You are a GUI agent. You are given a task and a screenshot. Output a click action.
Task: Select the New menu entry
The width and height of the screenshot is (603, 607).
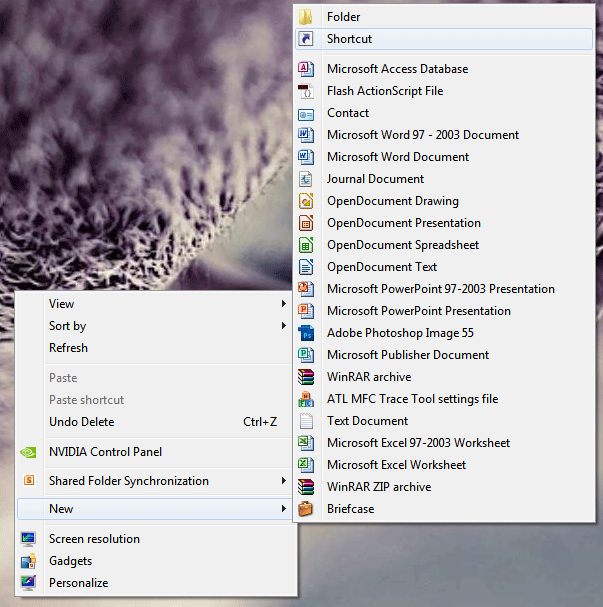coord(156,509)
